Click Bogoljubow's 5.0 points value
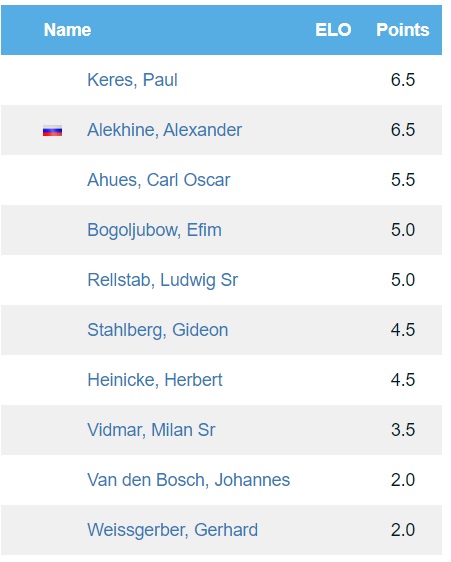The height and width of the screenshot is (562, 451). tap(403, 230)
